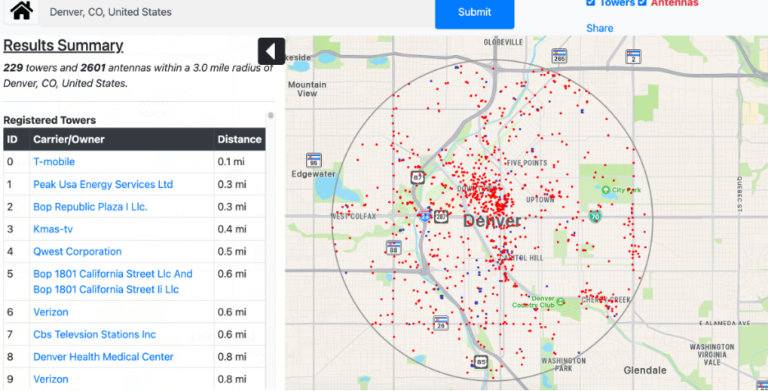Open Denver Health Medical Center tower
Screen dimensions: 768x391
pos(103,357)
